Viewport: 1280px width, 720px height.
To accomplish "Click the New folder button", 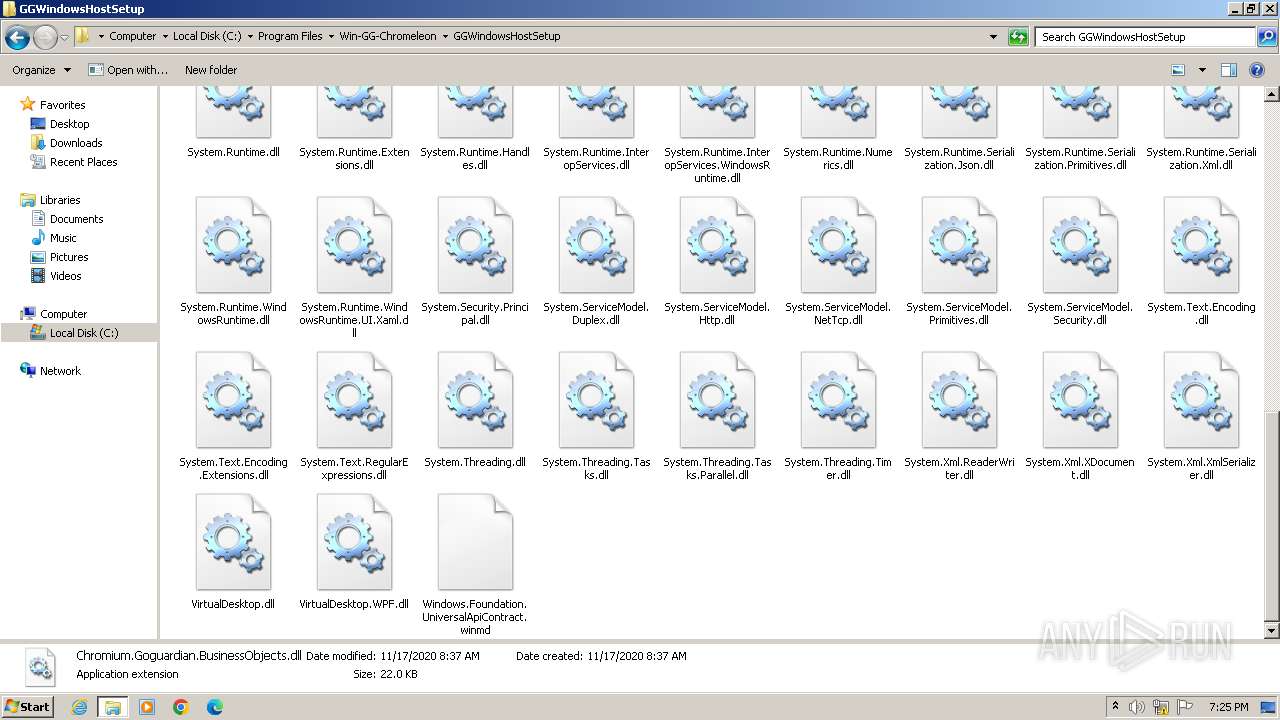I will (211, 70).
